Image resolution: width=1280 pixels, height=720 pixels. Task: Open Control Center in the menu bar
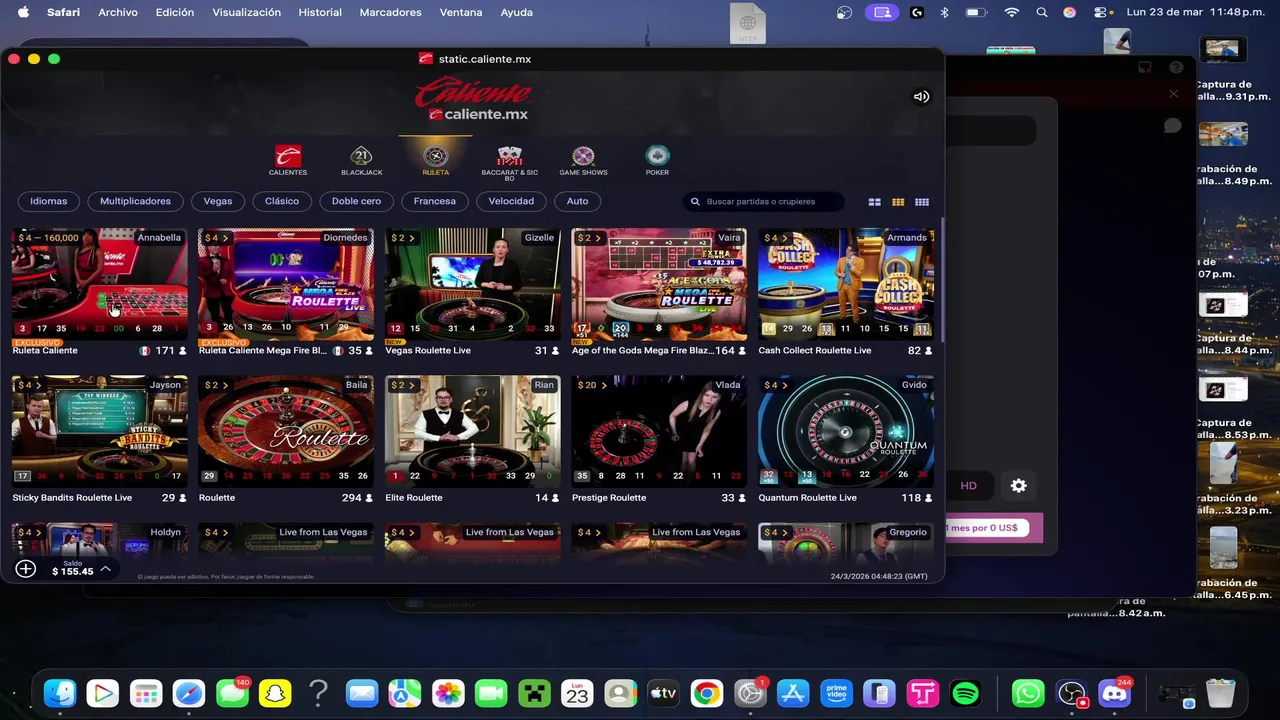point(1101,12)
